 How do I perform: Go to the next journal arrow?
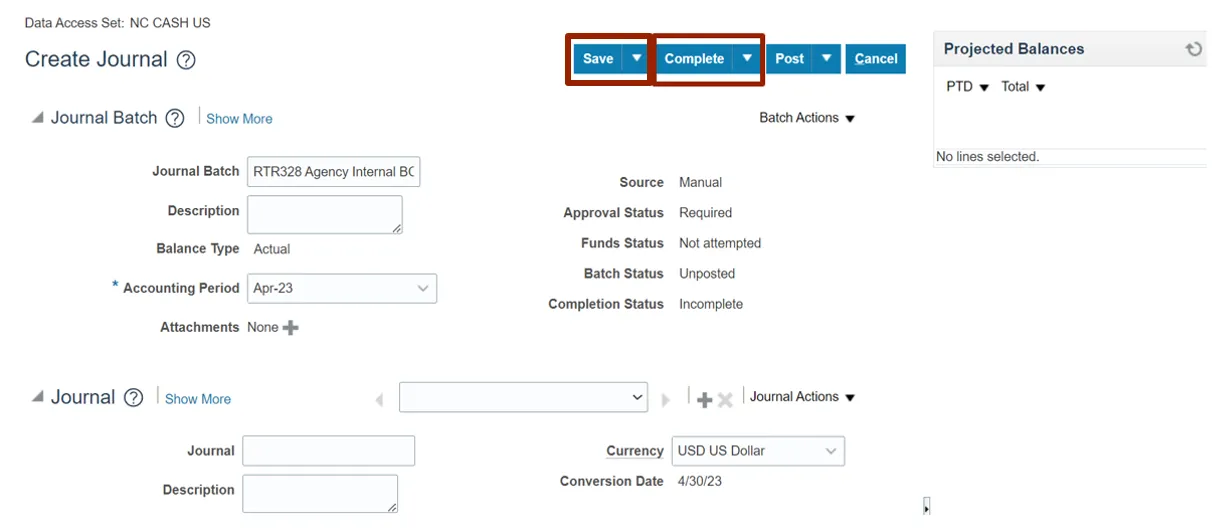pyautogui.click(x=666, y=400)
